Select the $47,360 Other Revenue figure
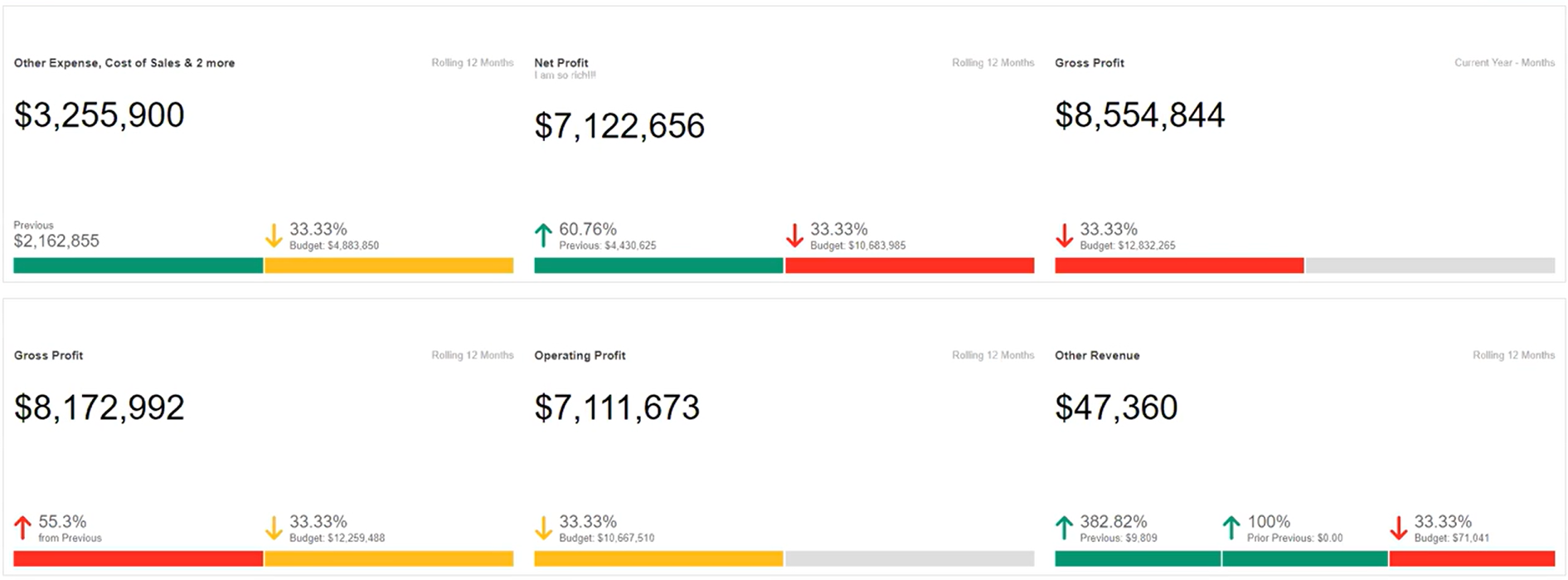Screen dimensions: 1568x580 1116,407
